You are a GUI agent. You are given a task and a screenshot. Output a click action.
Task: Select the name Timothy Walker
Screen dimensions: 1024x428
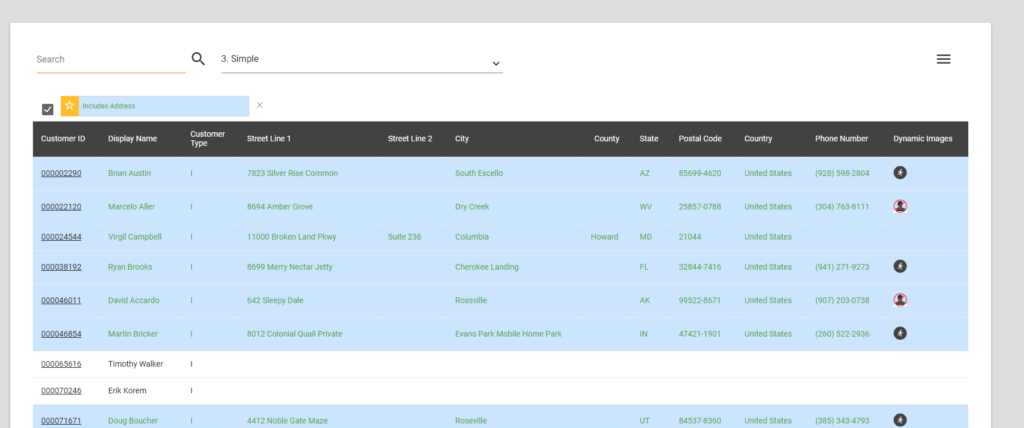point(135,363)
